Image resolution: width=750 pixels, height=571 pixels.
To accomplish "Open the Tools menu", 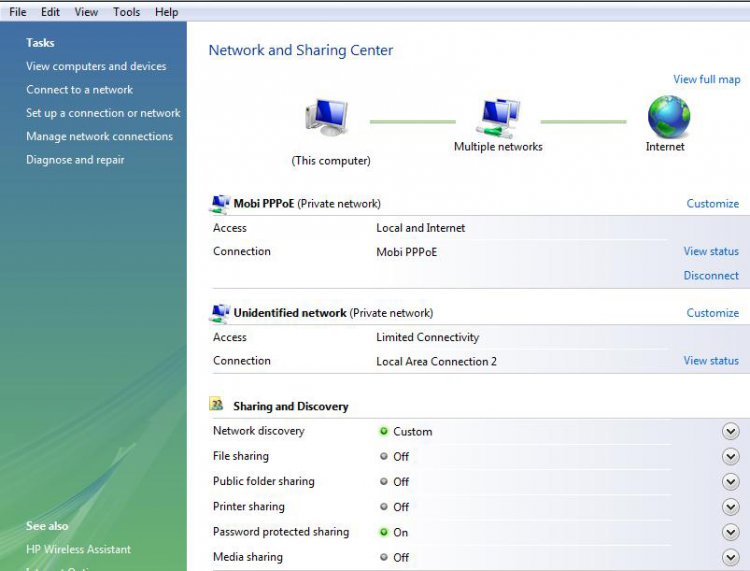I will [126, 12].
